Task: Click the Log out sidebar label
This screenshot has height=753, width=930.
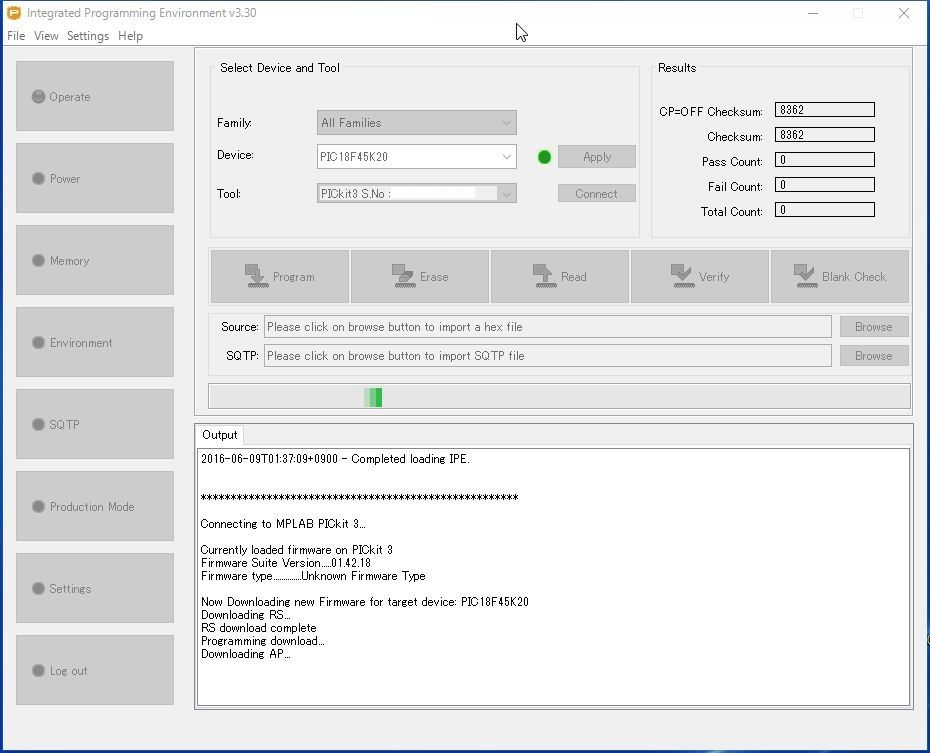Action: tap(68, 671)
